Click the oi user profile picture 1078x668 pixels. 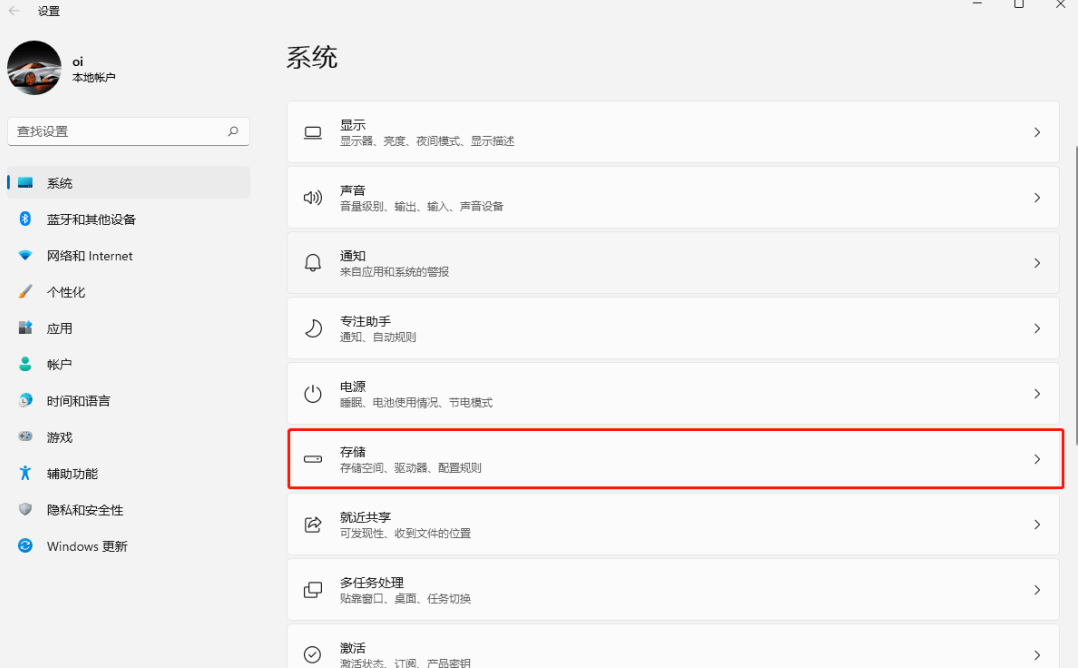(34, 68)
